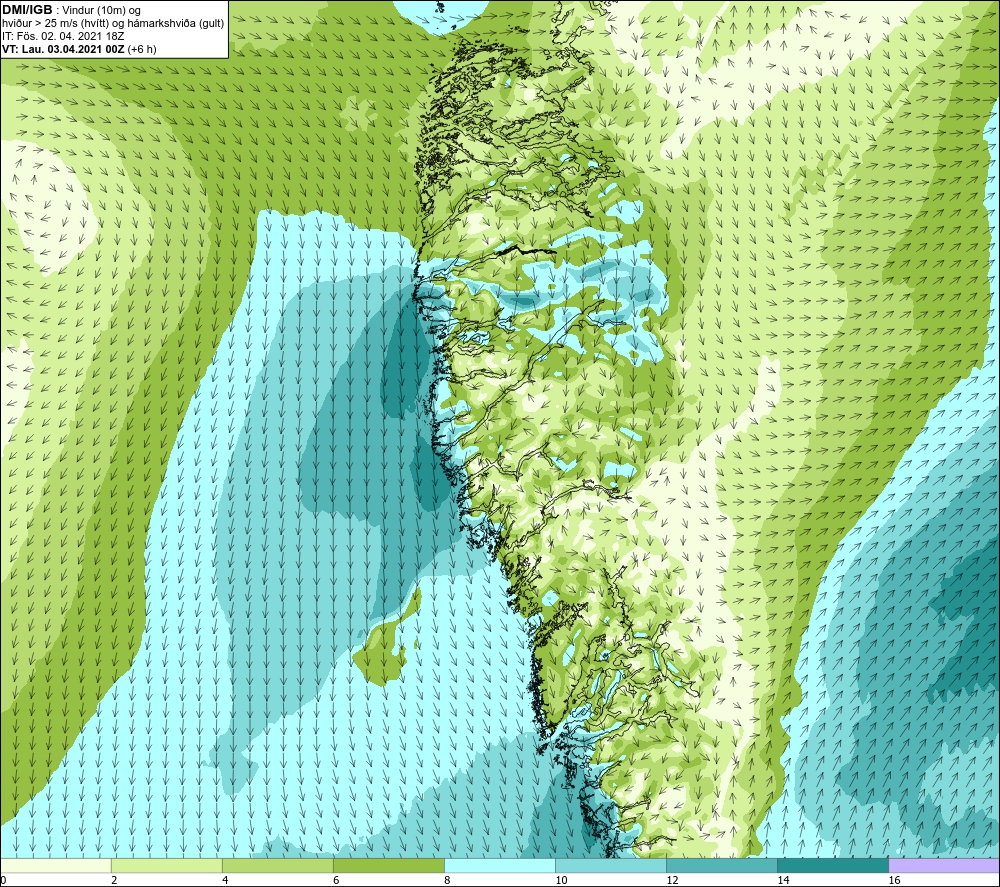Image resolution: width=1000 pixels, height=887 pixels.
Task: Click the "DMI/IGB" title text
Action: tap(27, 10)
